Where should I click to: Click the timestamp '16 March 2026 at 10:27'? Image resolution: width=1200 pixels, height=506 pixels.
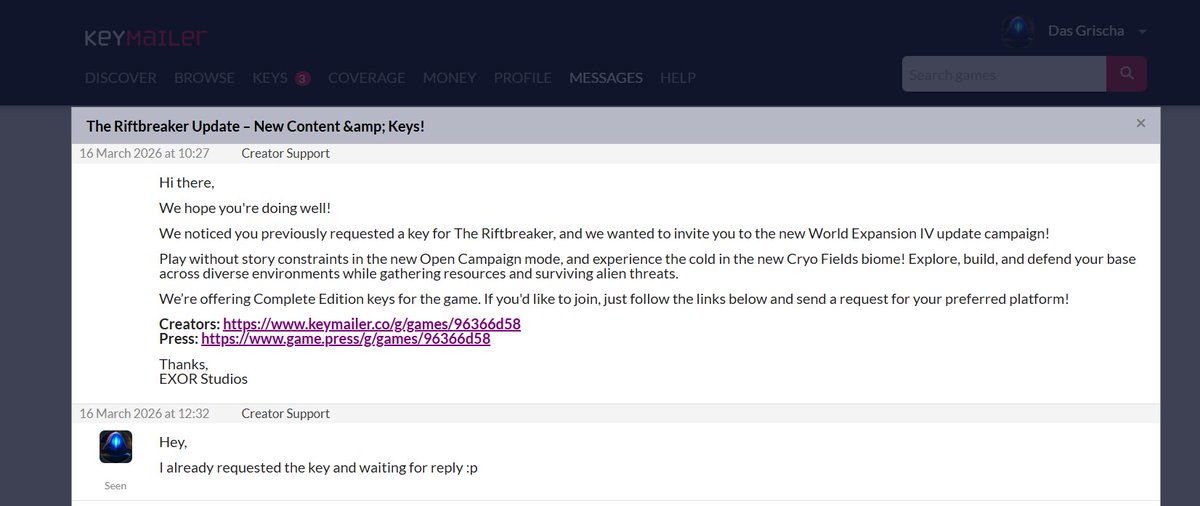tap(144, 153)
